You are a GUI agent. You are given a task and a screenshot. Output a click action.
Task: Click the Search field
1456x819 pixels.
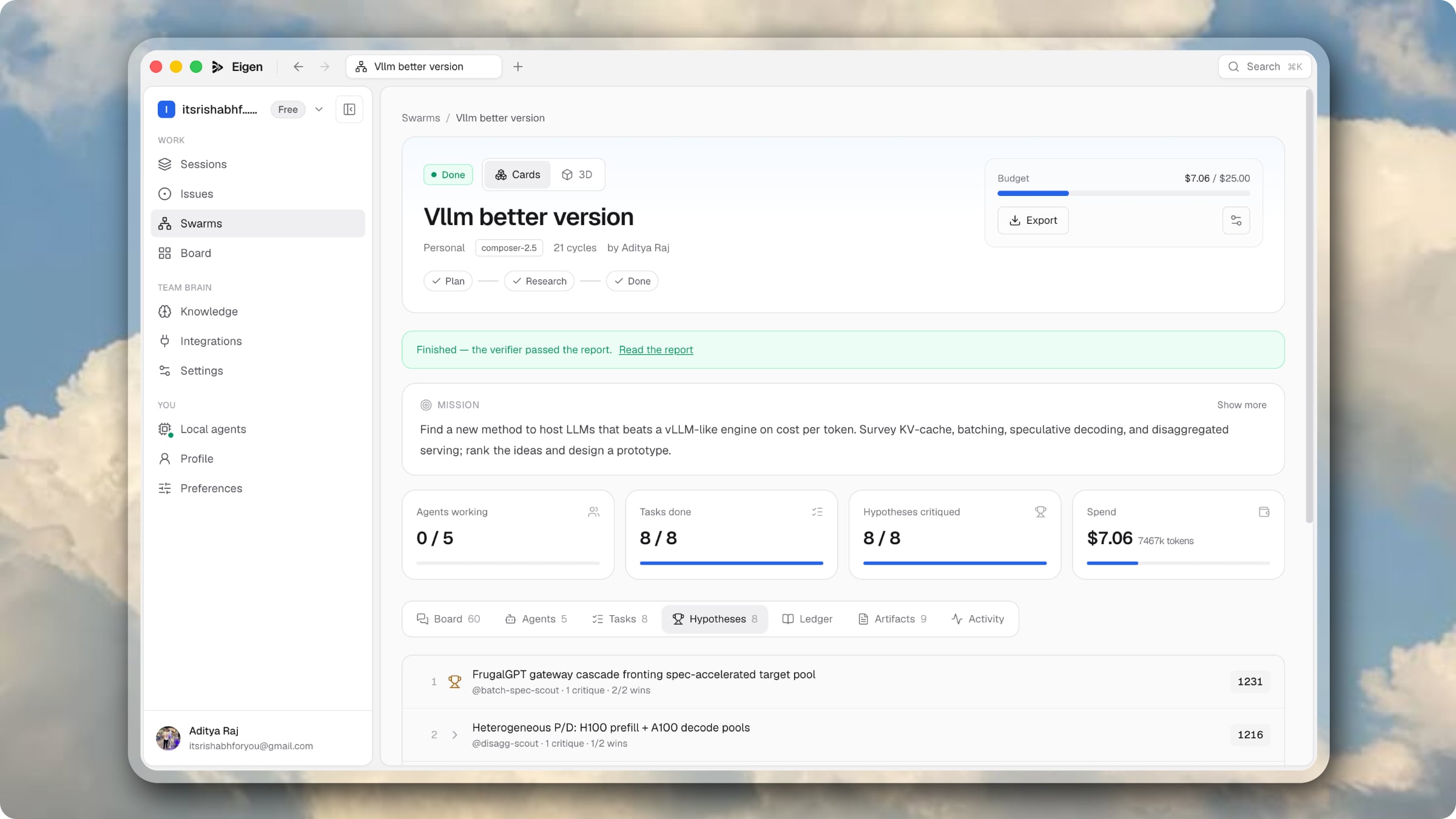coord(1264,67)
